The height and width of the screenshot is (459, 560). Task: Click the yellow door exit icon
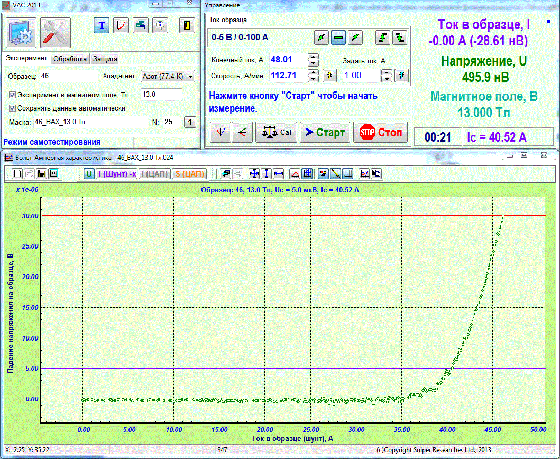[187, 26]
